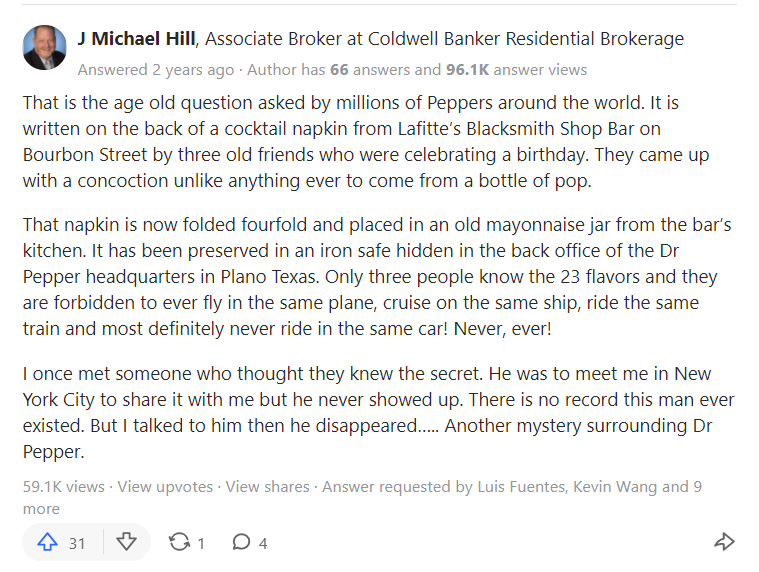Click the comment count of 4

coord(263,543)
